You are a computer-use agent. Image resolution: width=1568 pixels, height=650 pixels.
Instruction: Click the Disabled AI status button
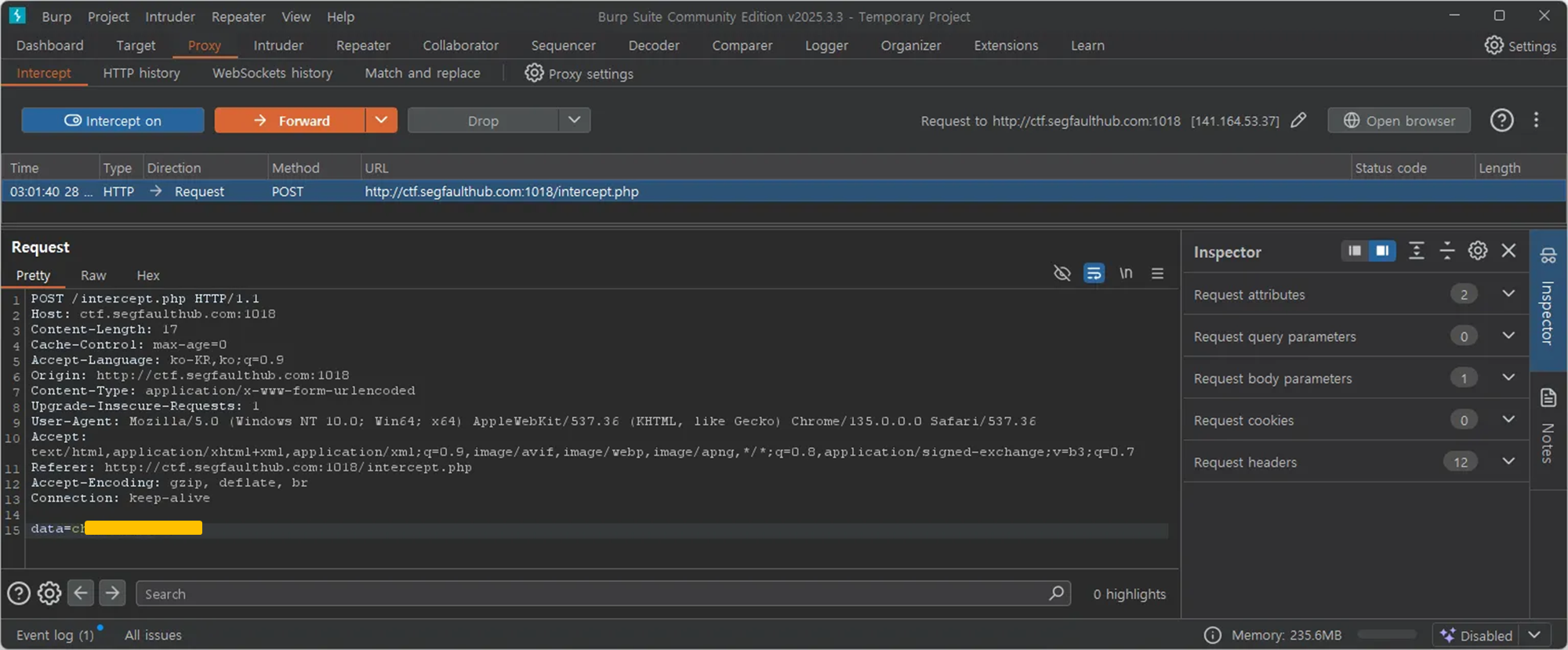coord(1475,635)
